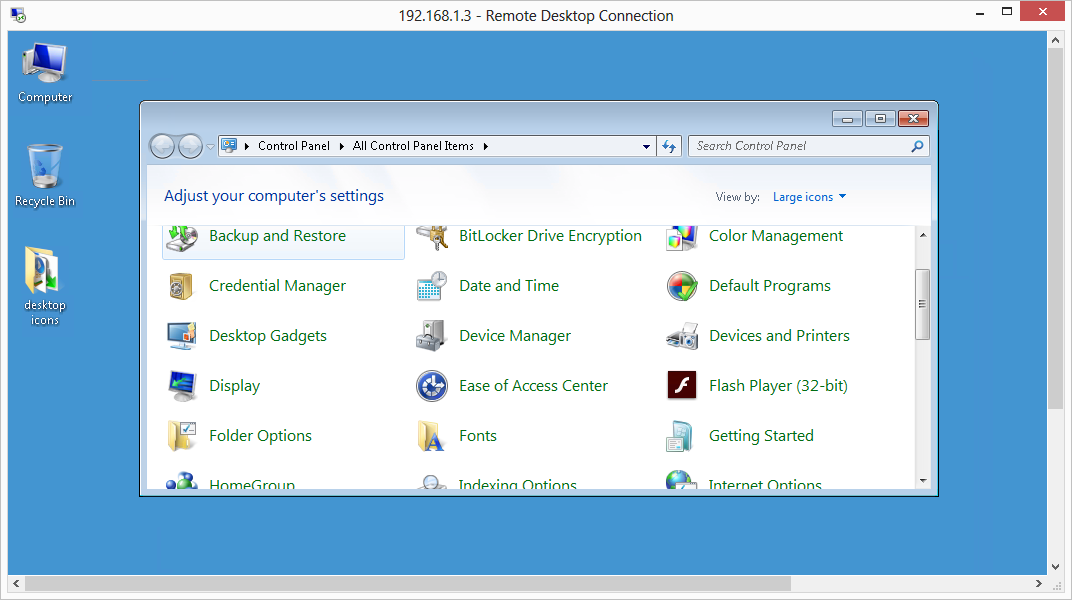Viewport: 1072px width, 600px height.
Task: Open the Display link
Action: [234, 385]
